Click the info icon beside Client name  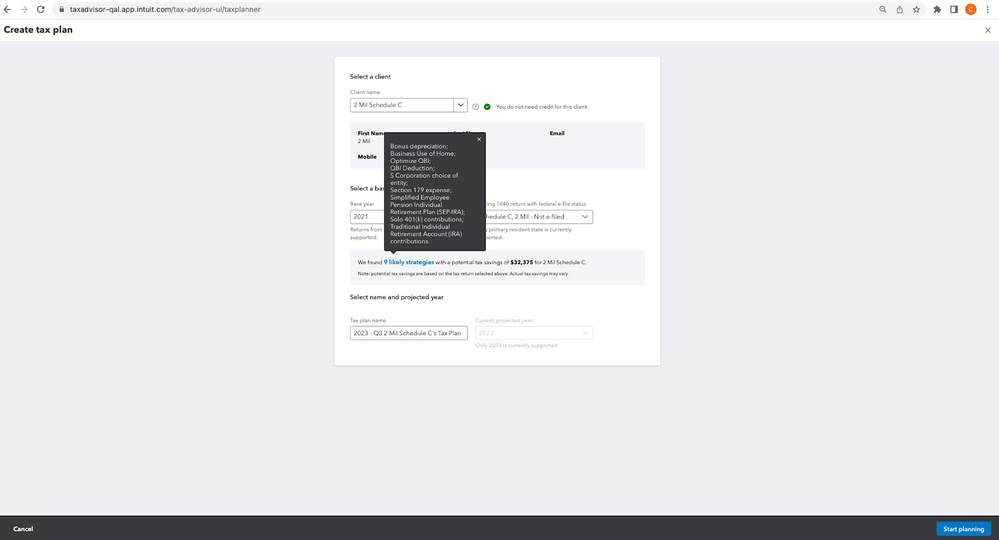coord(475,106)
